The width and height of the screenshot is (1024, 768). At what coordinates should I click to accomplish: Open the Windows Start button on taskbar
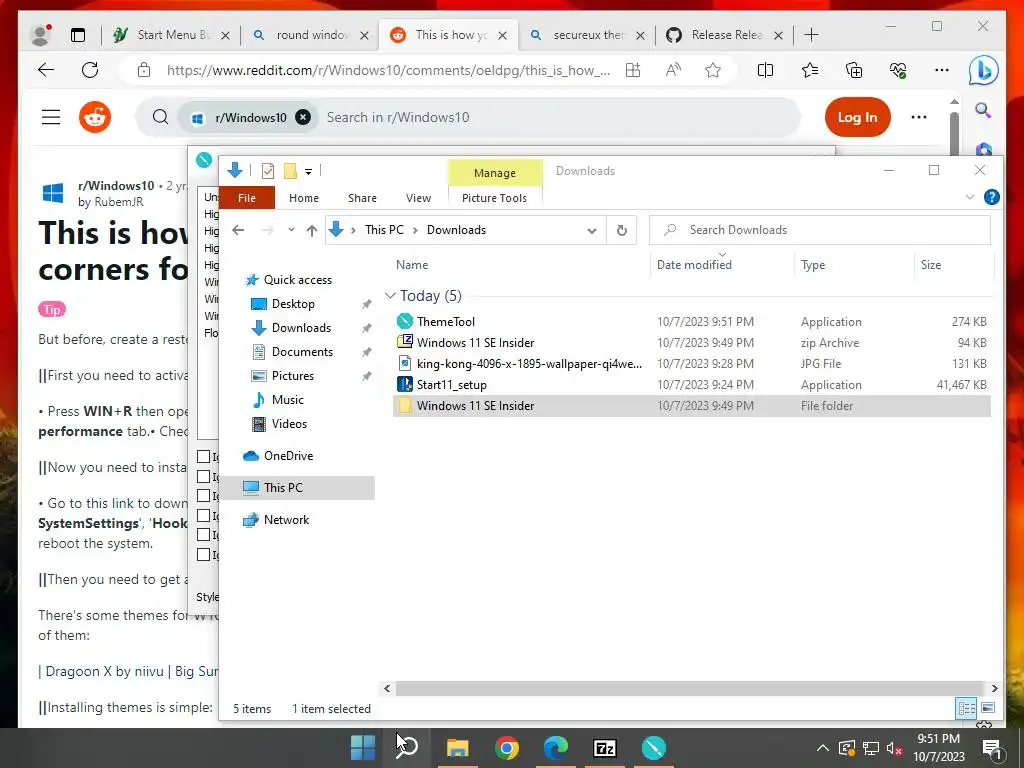(362, 747)
